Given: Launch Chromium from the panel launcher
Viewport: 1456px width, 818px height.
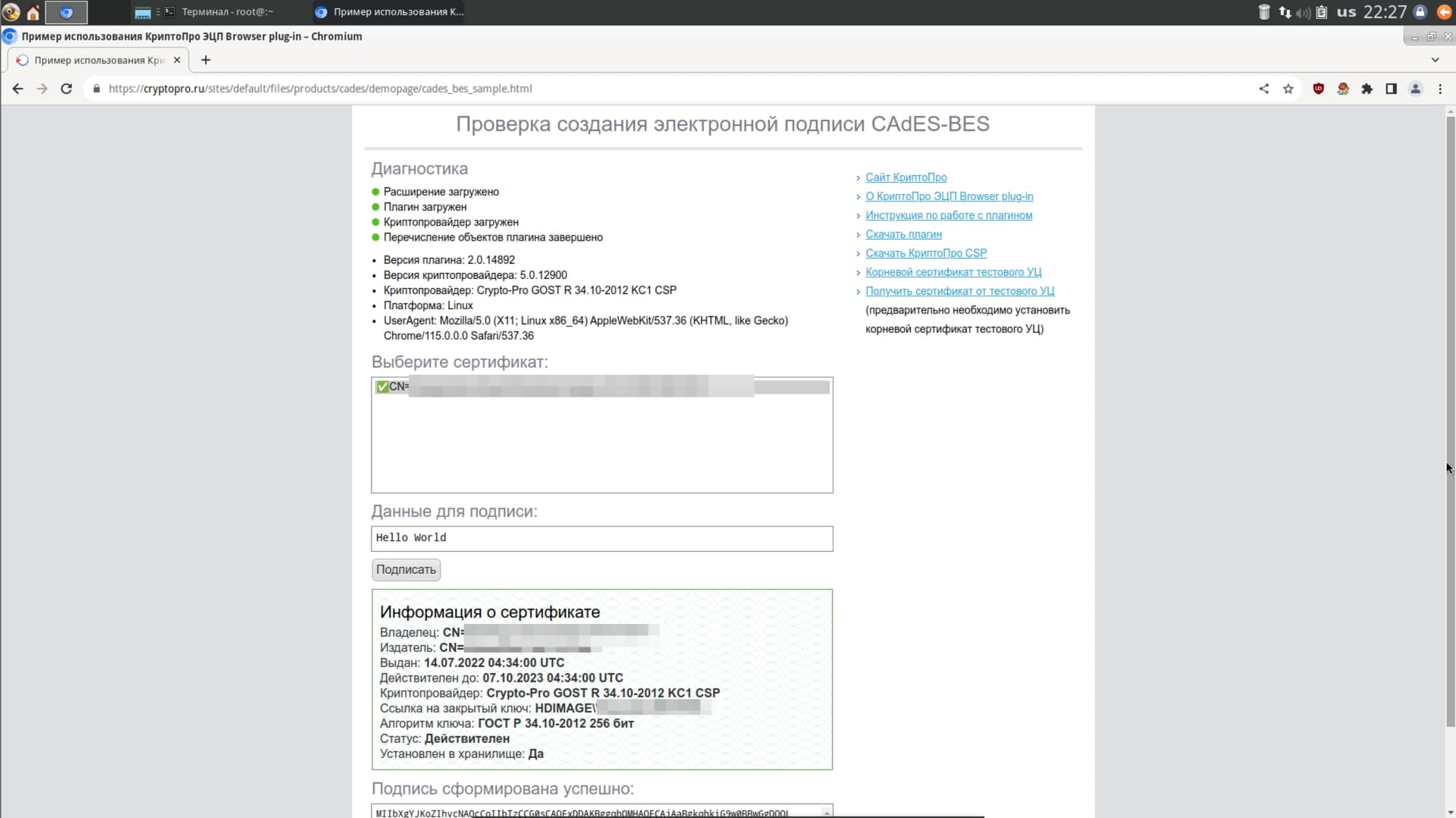Looking at the screenshot, I should click(x=66, y=12).
